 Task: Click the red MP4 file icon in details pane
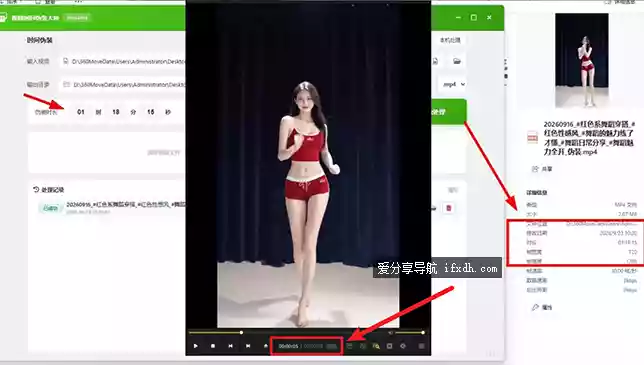(x=532, y=137)
